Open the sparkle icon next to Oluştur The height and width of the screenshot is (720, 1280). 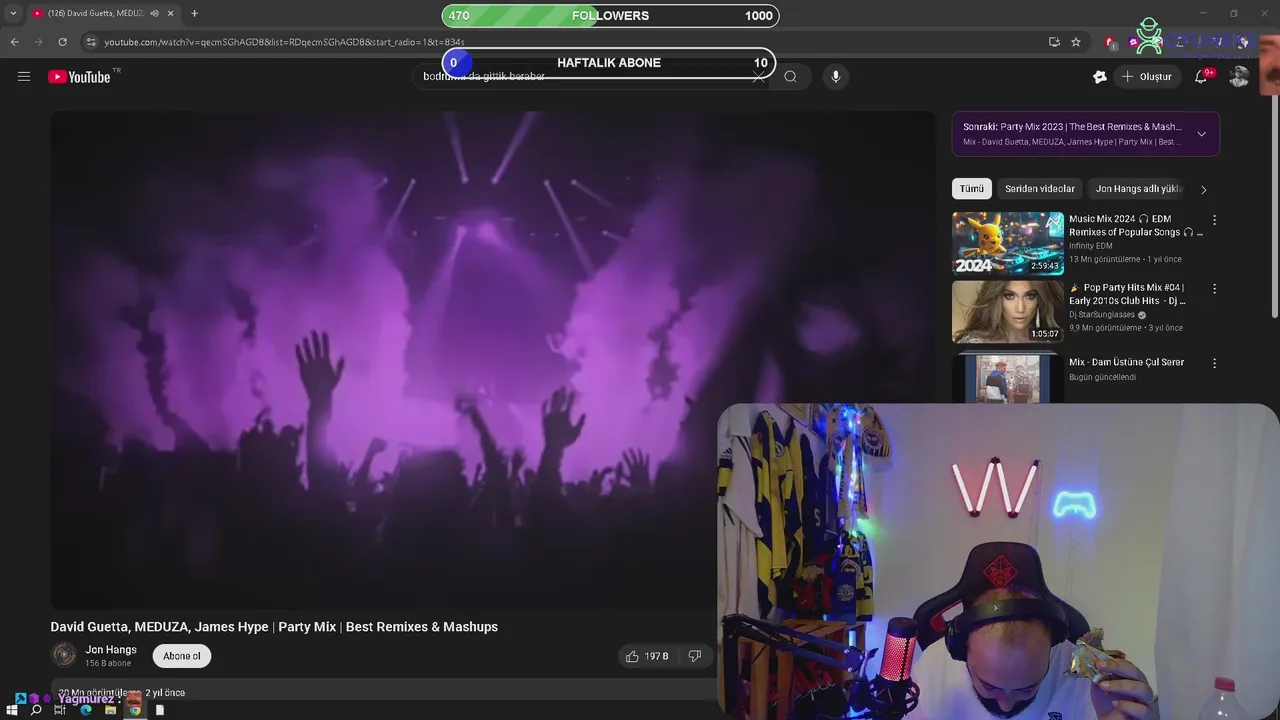point(1100,76)
